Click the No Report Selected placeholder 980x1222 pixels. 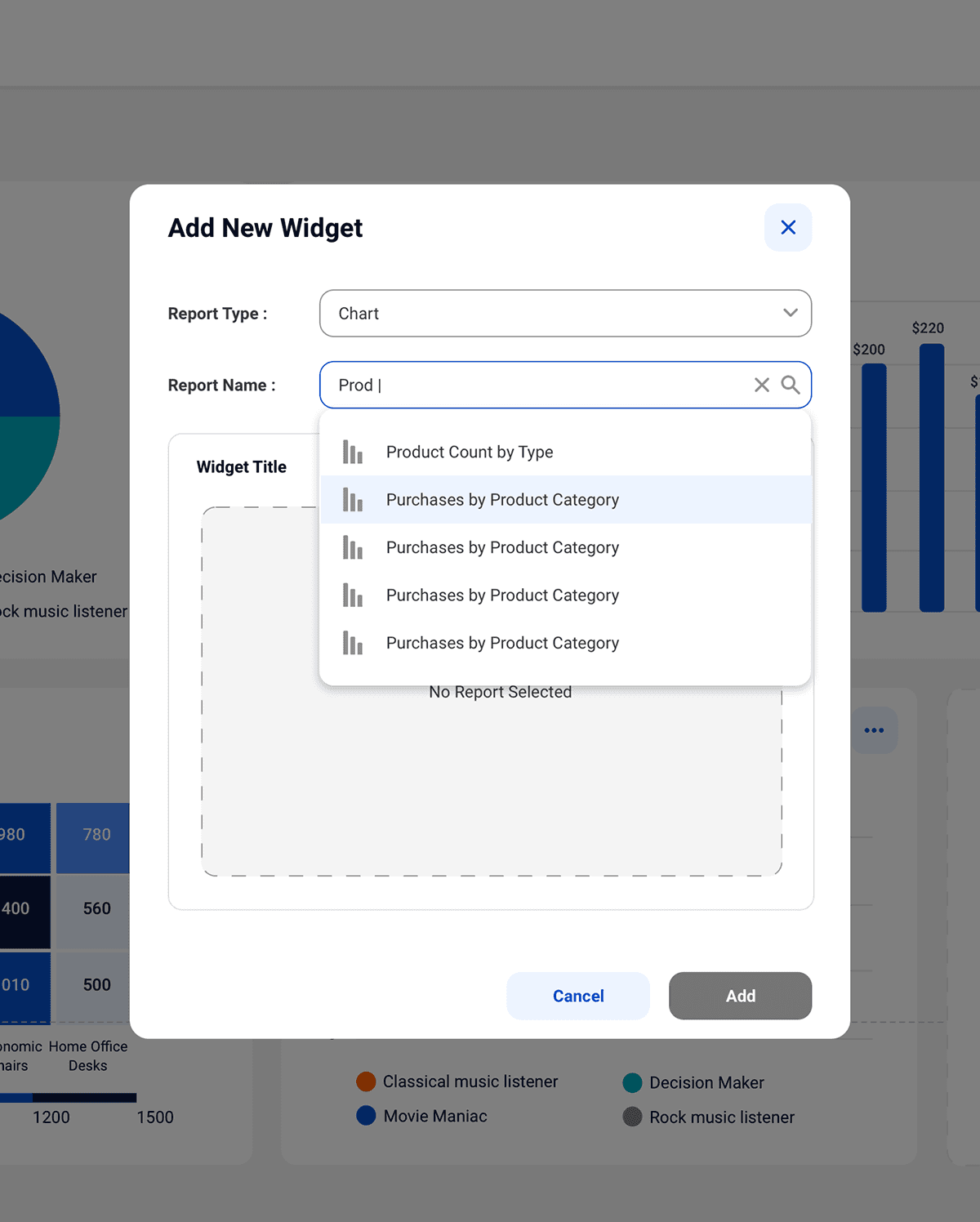tap(501, 692)
